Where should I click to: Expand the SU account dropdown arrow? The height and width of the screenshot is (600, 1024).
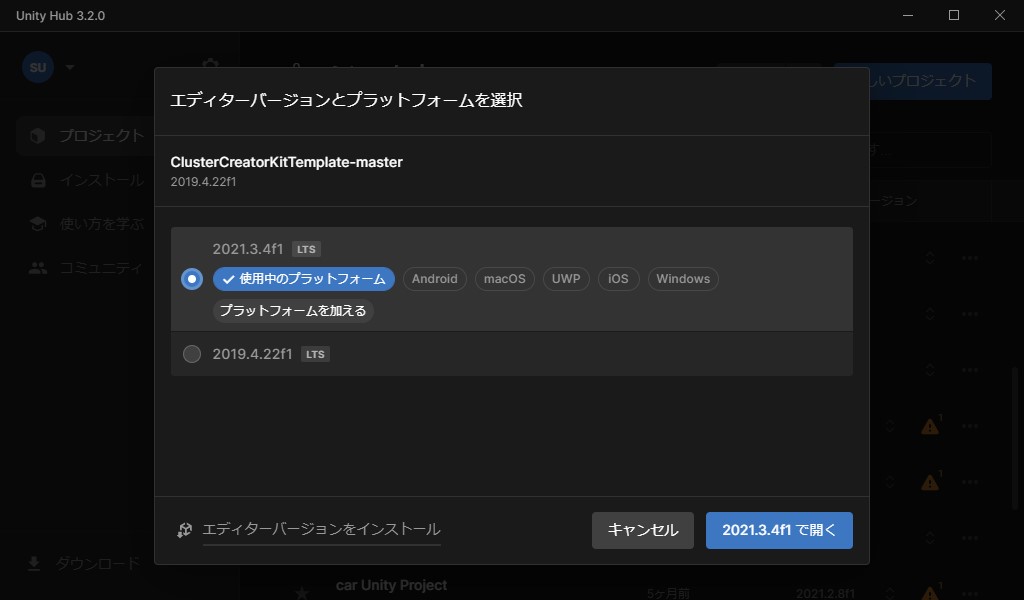(70, 68)
